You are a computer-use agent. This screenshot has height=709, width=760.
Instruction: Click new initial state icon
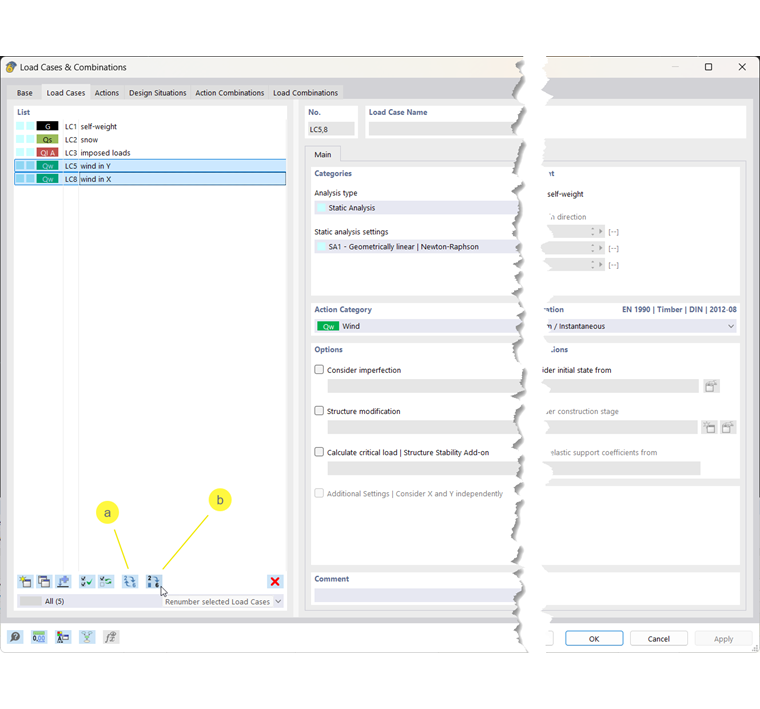[x=711, y=386]
